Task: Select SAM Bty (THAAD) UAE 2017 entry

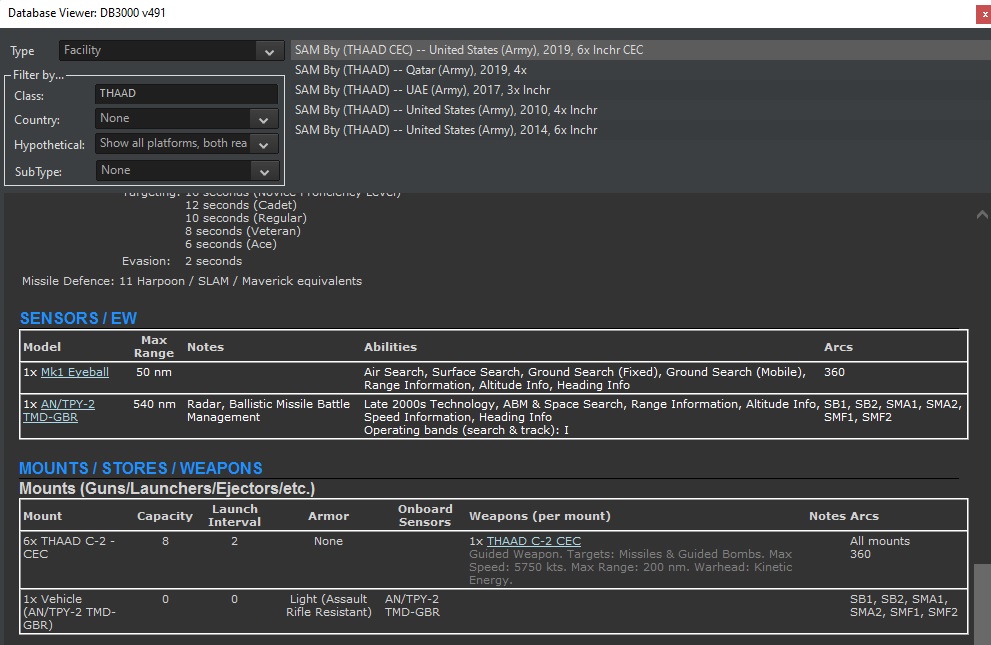Action: [422, 90]
